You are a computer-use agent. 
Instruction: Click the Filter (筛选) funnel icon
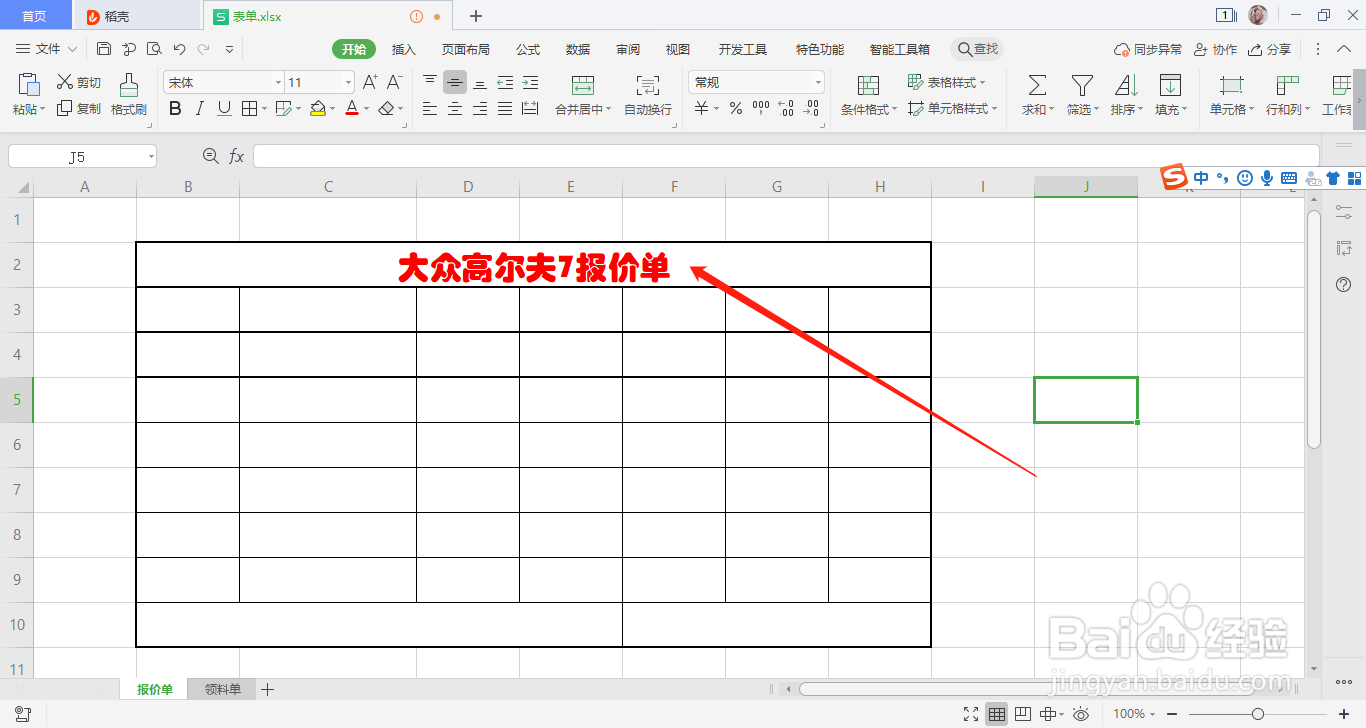[1082, 85]
